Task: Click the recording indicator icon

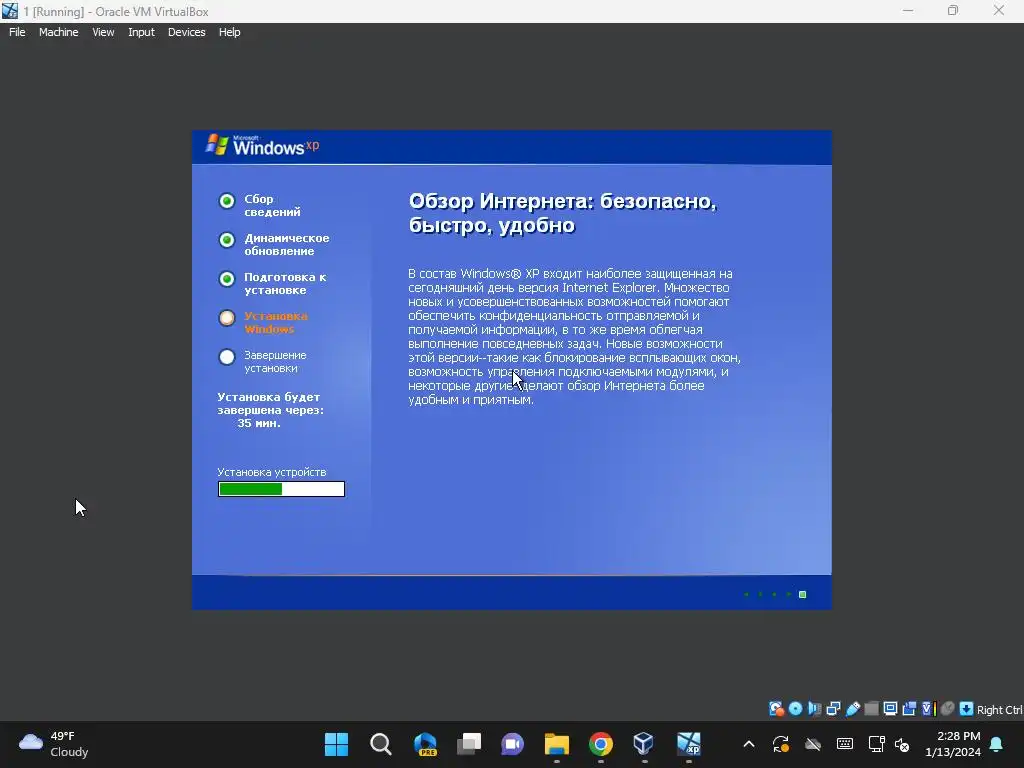Action: tap(909, 709)
